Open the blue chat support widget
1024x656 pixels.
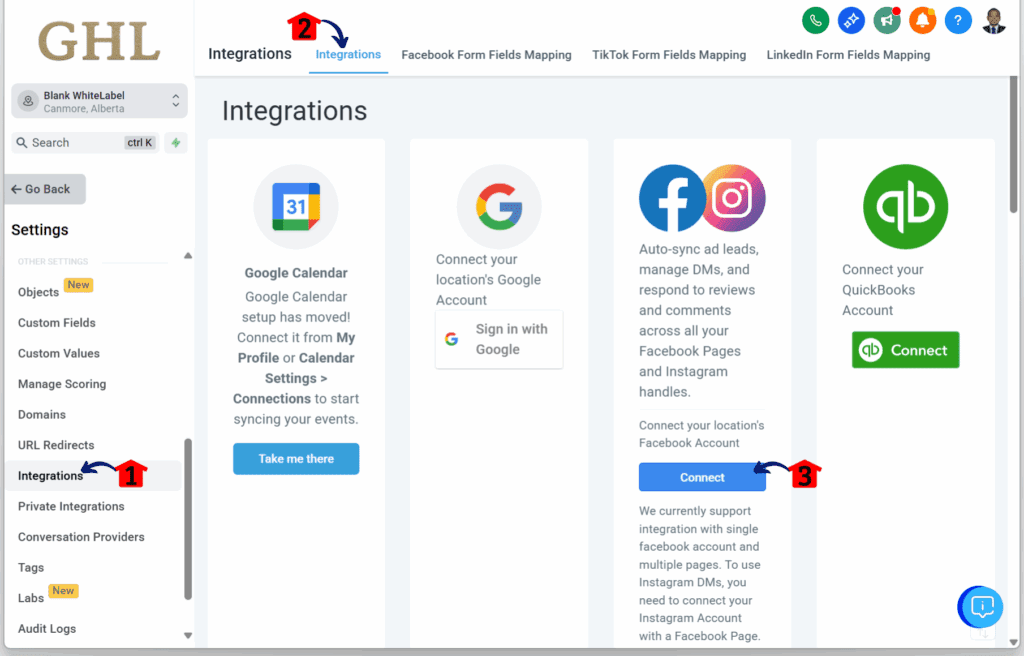982,607
